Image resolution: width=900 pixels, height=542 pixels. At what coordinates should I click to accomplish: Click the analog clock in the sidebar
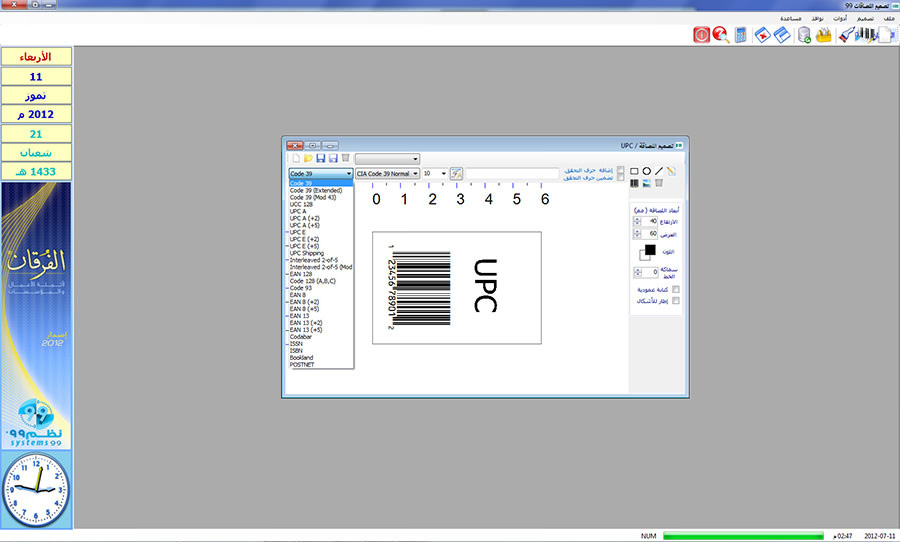tap(36, 490)
